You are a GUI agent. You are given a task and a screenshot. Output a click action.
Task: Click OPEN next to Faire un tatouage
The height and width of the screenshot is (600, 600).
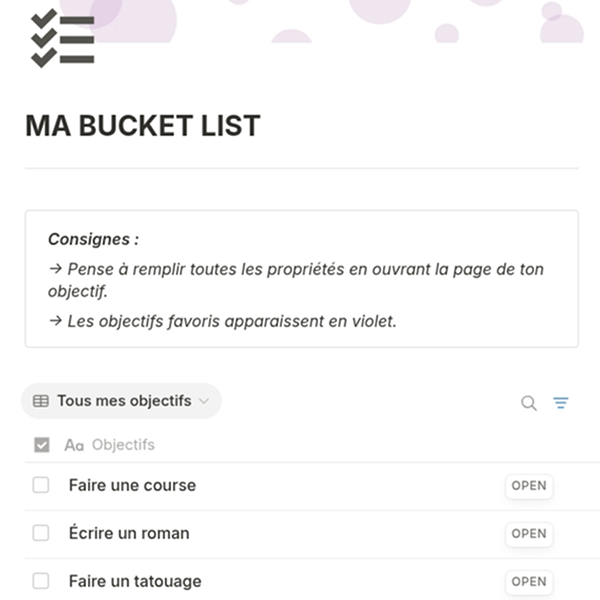[529, 581]
